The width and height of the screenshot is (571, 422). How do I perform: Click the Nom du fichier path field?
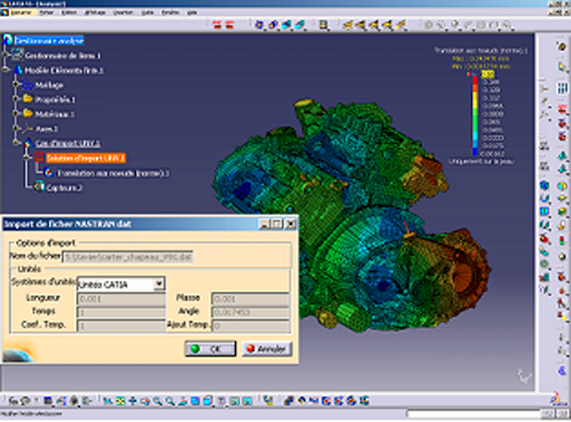point(127,257)
